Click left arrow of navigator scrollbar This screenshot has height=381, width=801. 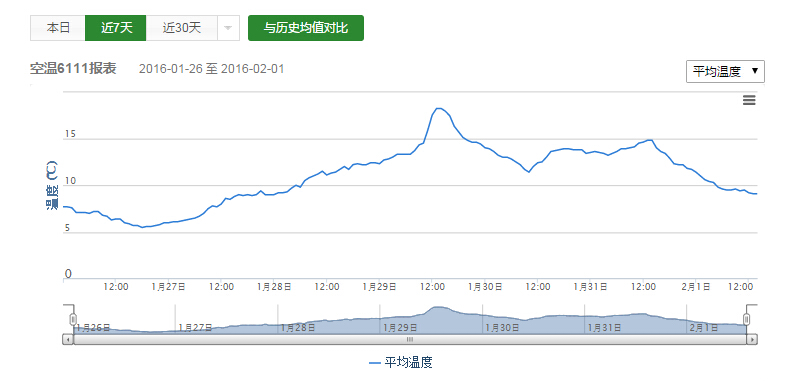(x=67, y=339)
